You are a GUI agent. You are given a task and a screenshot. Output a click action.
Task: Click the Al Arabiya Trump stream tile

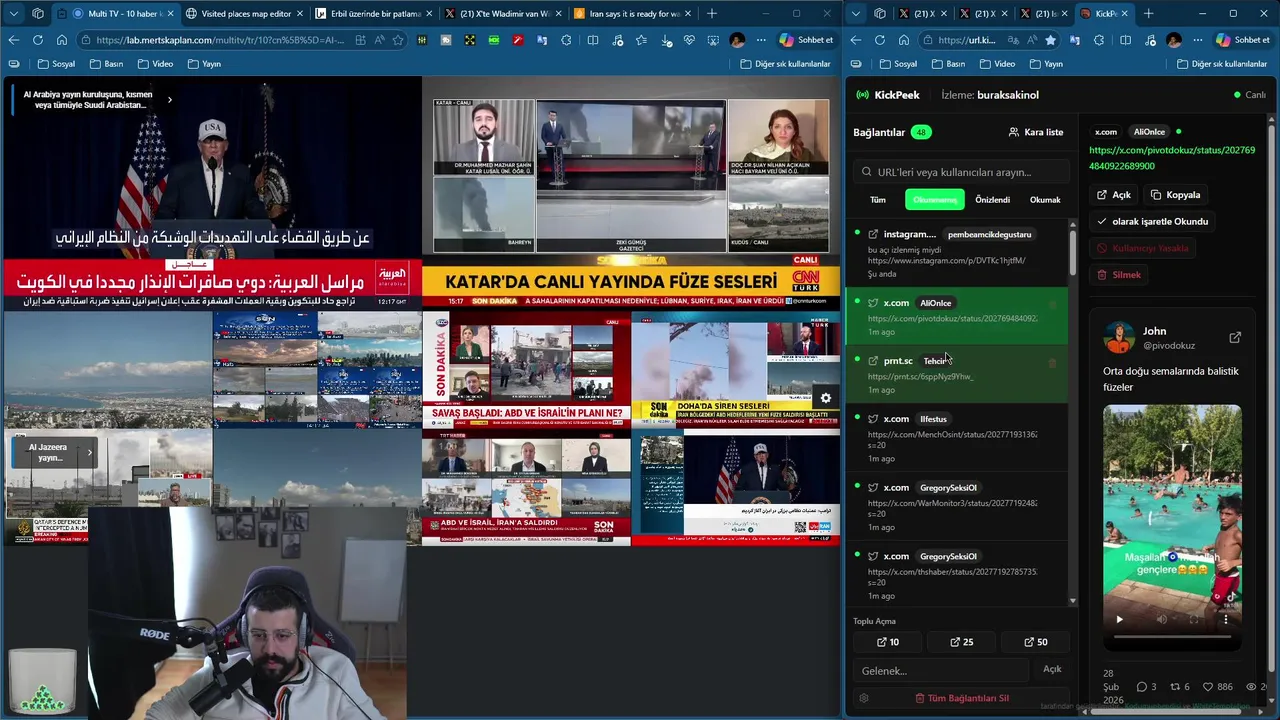tap(211, 193)
